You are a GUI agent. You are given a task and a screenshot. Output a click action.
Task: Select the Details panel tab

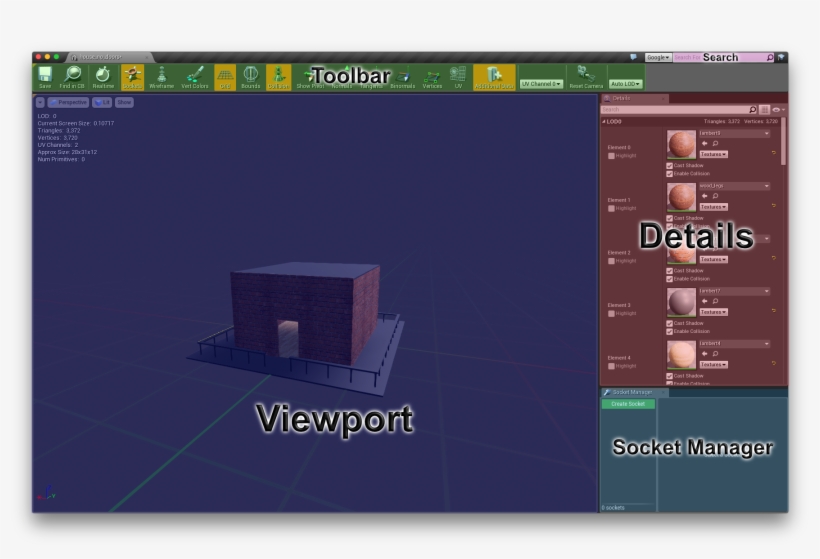pyautogui.click(x=634, y=98)
